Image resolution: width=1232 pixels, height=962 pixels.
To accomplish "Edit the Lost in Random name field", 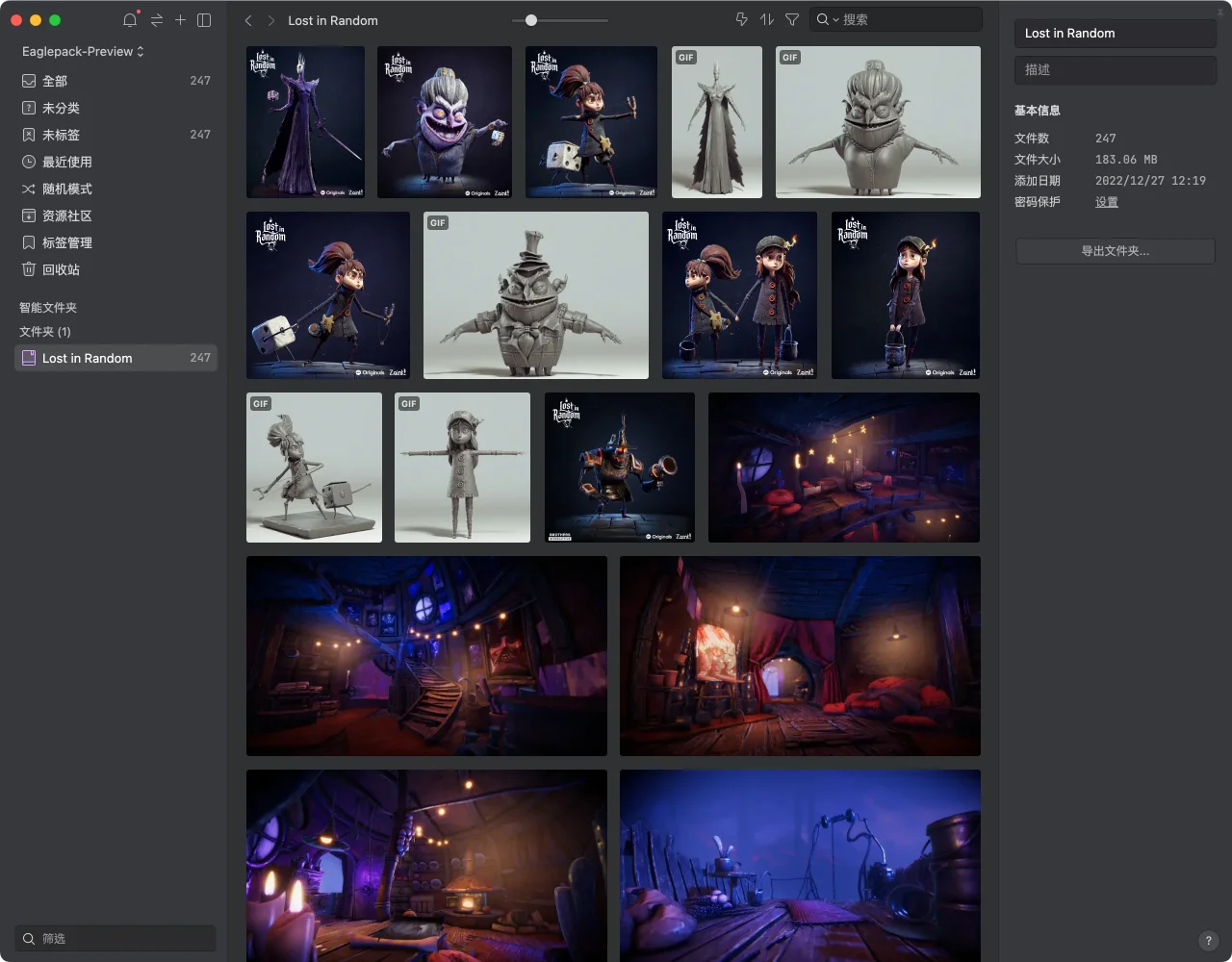I will coord(1115,33).
